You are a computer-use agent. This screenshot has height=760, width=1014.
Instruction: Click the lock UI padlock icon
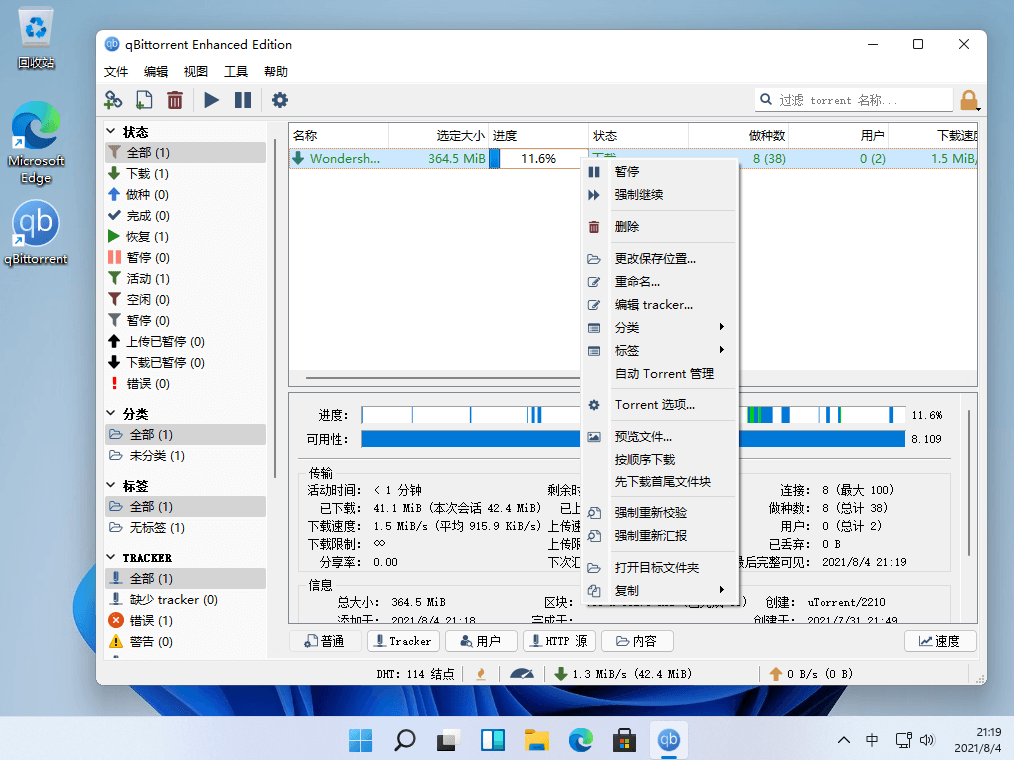969,100
